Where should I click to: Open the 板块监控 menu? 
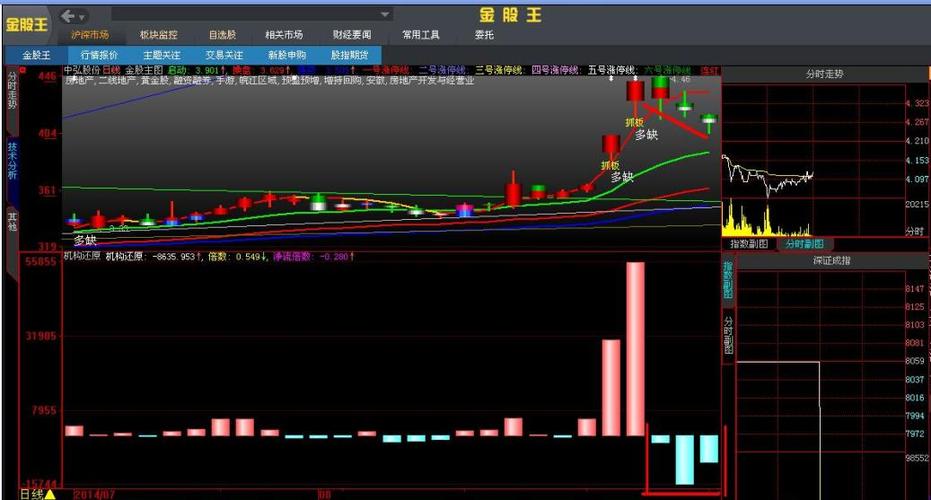pyautogui.click(x=159, y=35)
